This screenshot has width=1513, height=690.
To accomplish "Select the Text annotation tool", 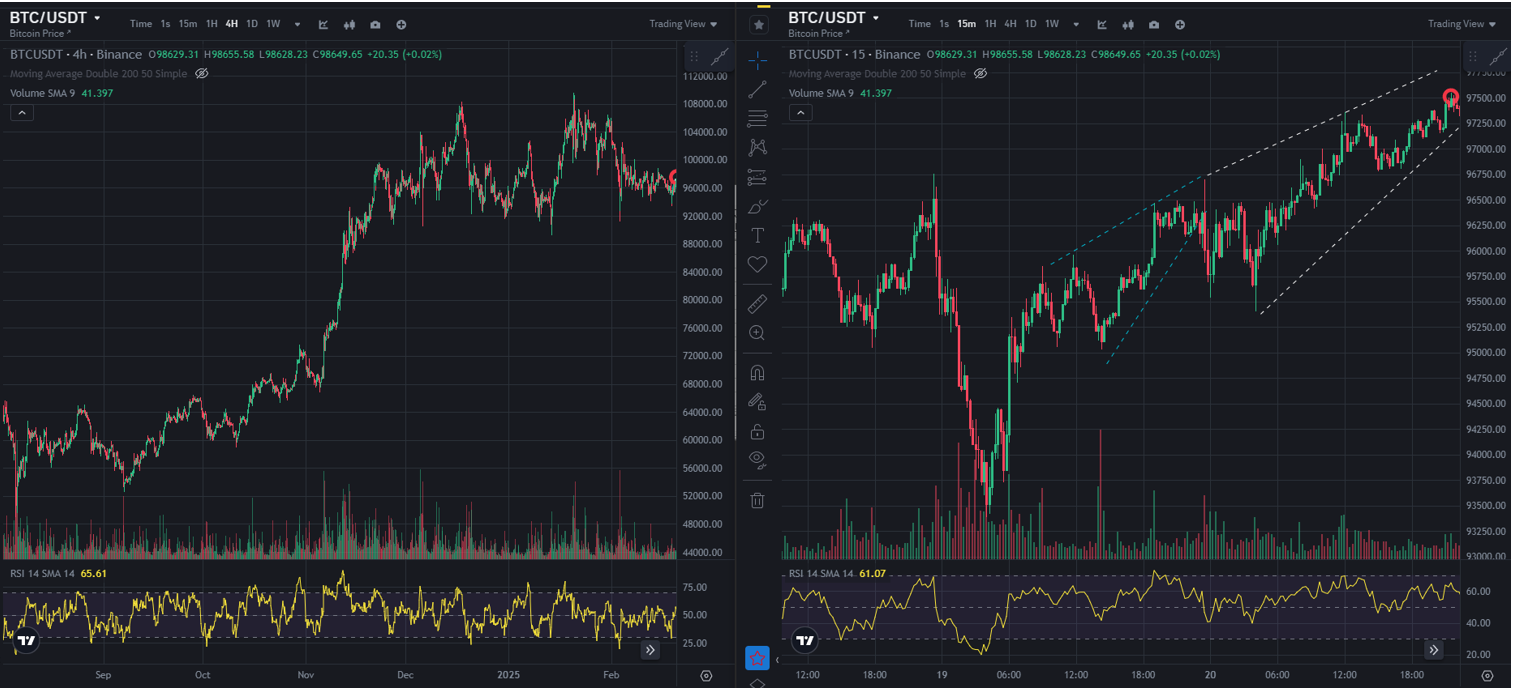I will [x=757, y=235].
